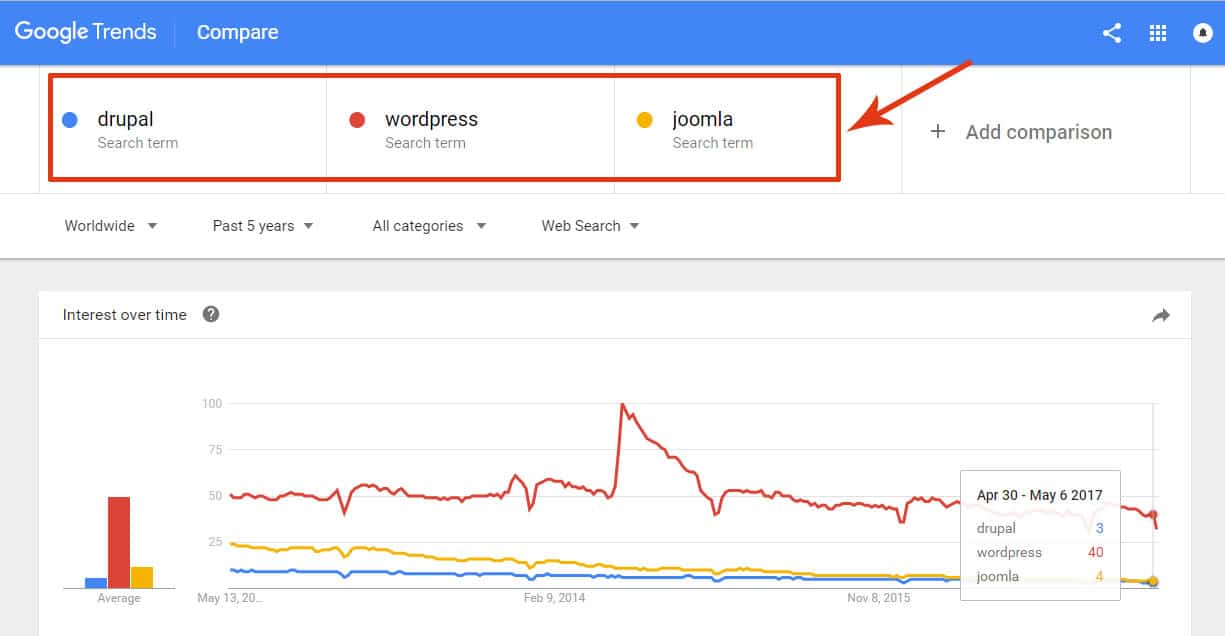Expand the All categories dropdown
The height and width of the screenshot is (636, 1225).
[428, 226]
